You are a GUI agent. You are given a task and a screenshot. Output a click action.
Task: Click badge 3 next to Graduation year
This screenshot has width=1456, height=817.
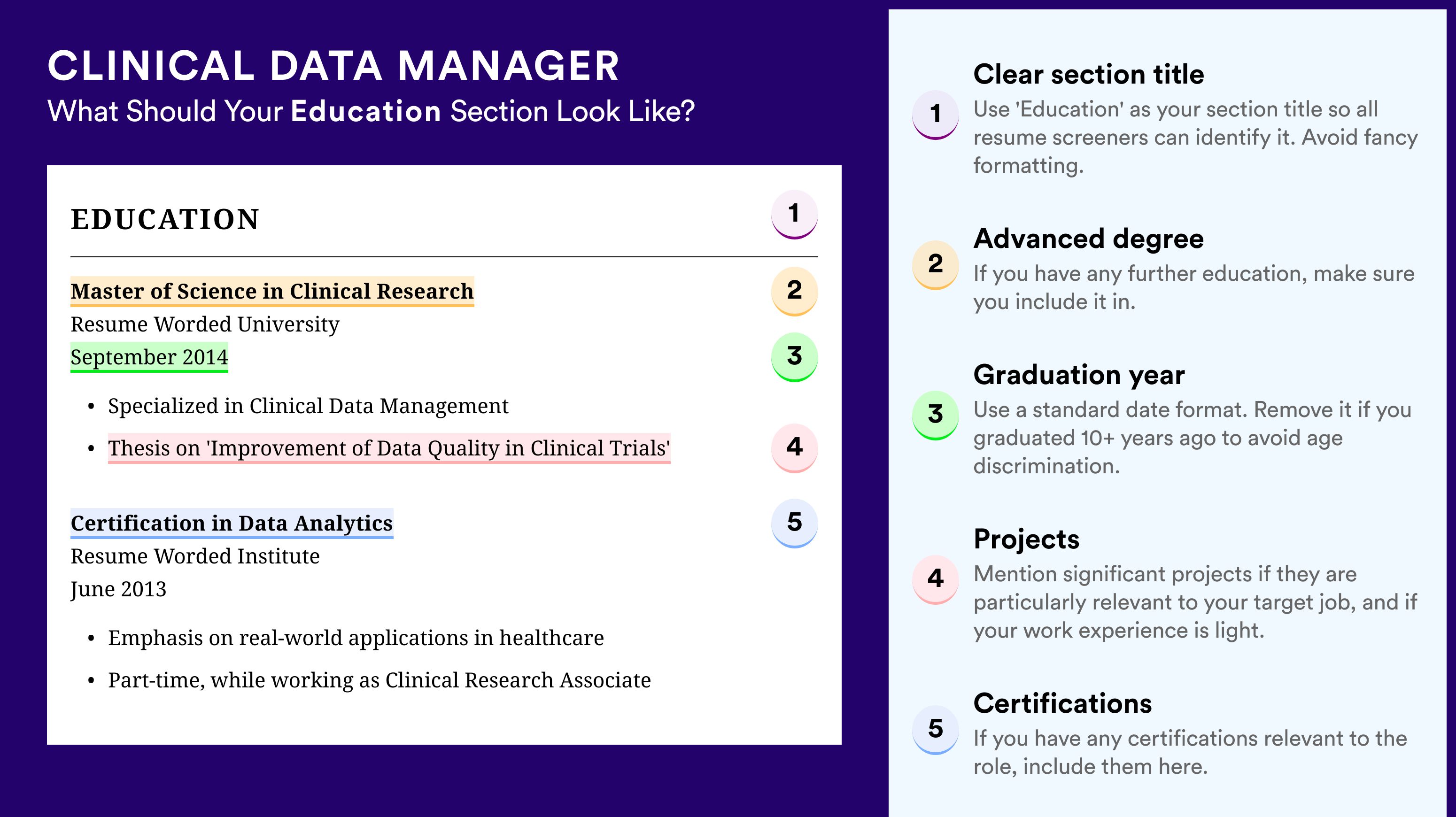click(936, 415)
